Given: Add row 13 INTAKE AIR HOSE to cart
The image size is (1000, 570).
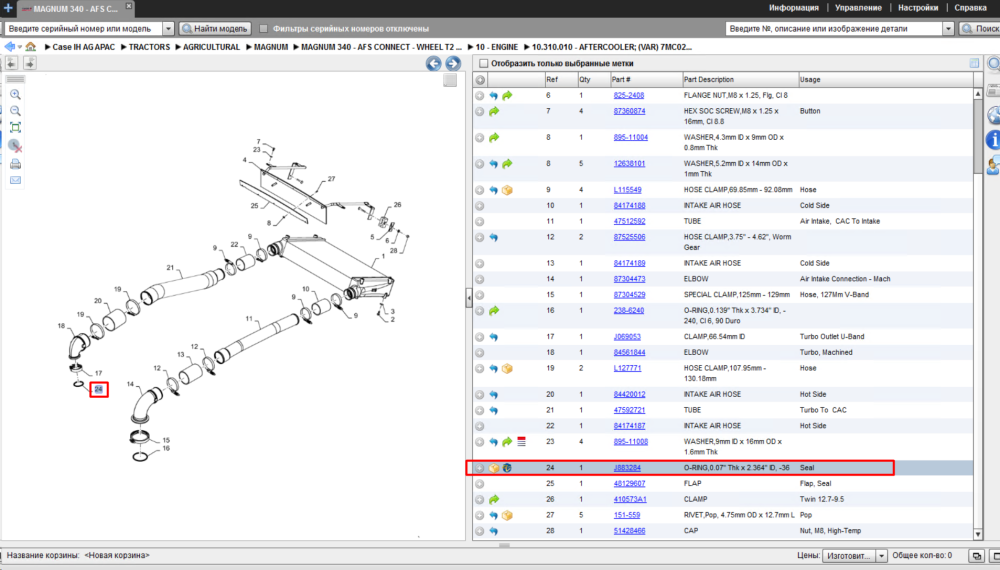Looking at the screenshot, I should point(480,263).
